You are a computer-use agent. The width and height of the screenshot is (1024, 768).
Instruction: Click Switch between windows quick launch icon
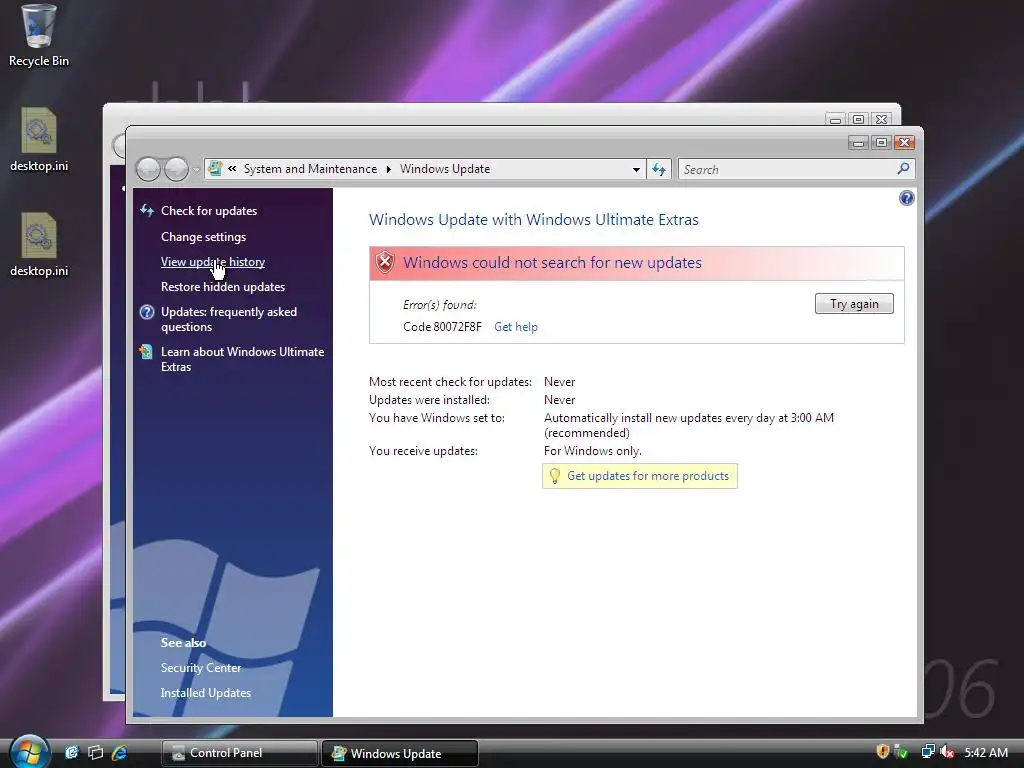[95, 753]
